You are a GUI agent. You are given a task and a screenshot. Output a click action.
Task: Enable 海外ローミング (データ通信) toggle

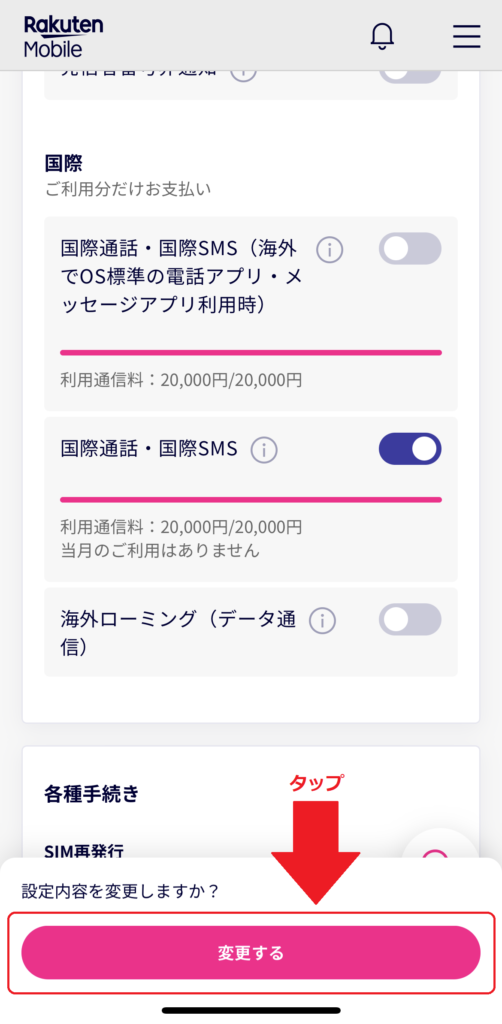[410, 620]
